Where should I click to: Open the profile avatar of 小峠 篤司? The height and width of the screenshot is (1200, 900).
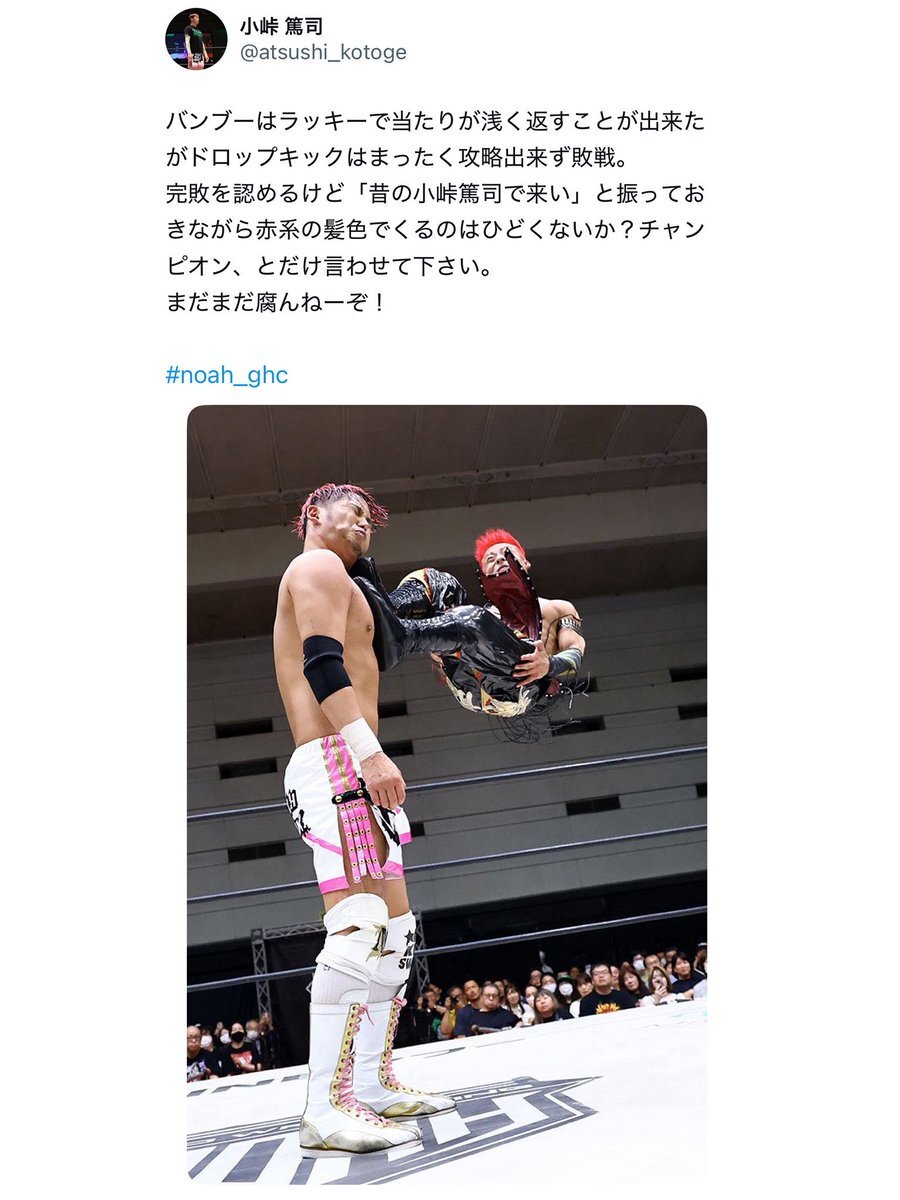point(196,39)
